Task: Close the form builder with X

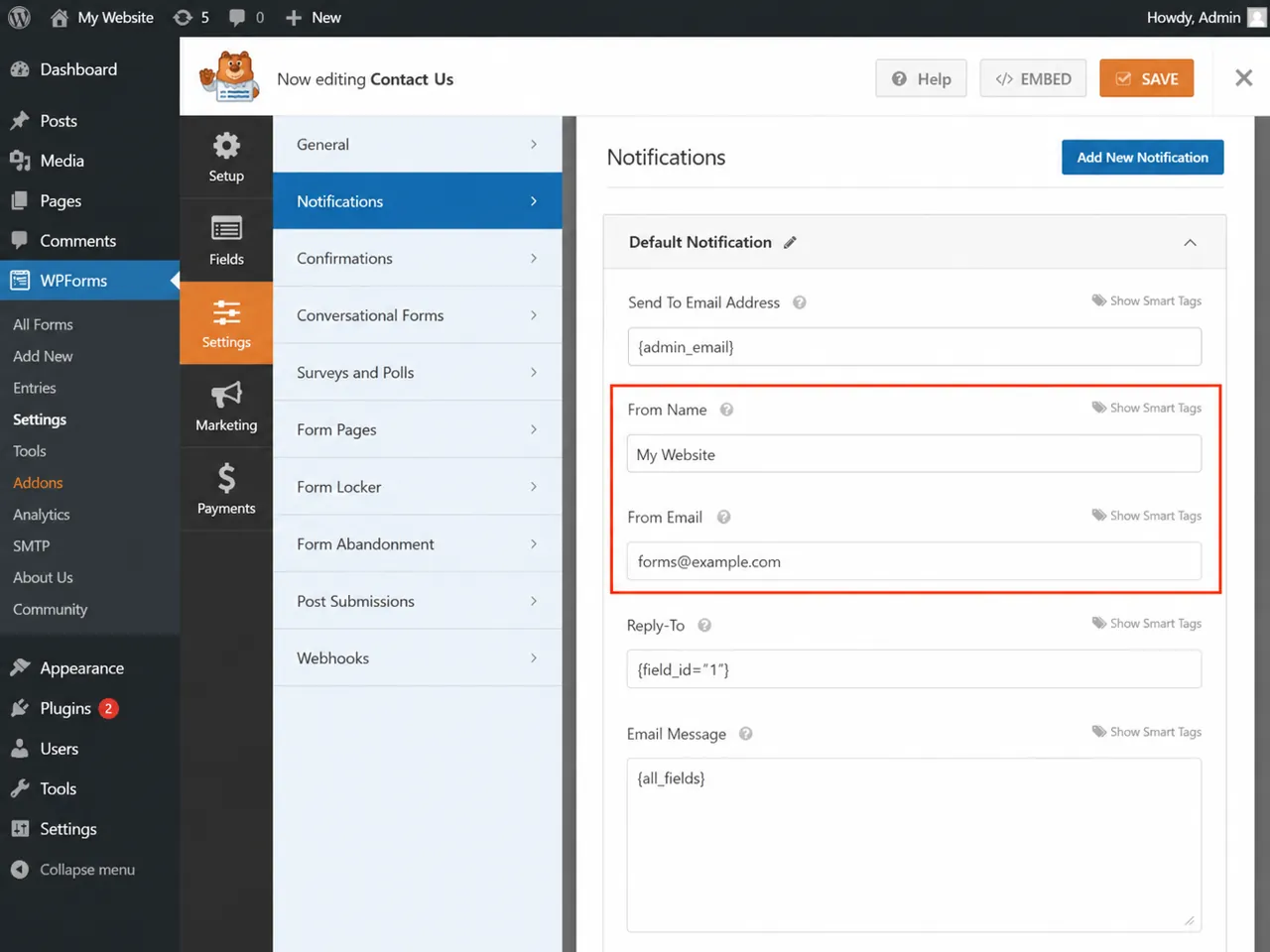Action: [x=1243, y=78]
